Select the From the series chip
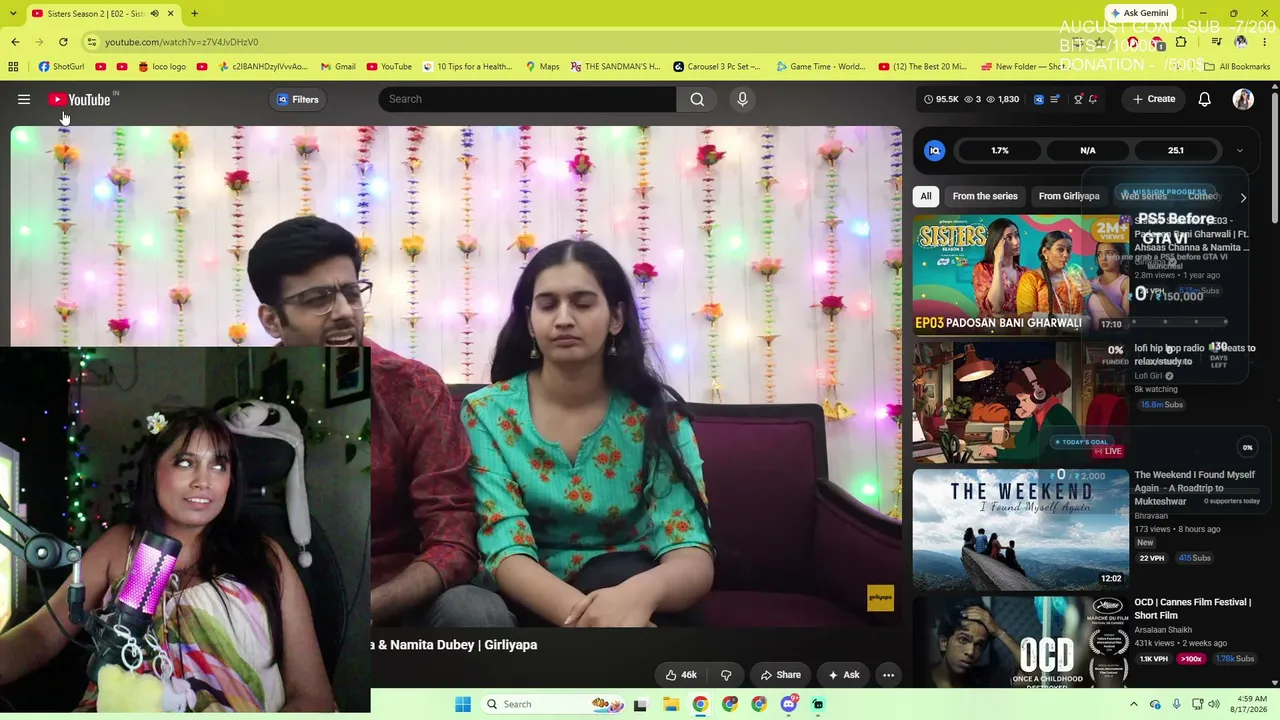 tap(985, 196)
